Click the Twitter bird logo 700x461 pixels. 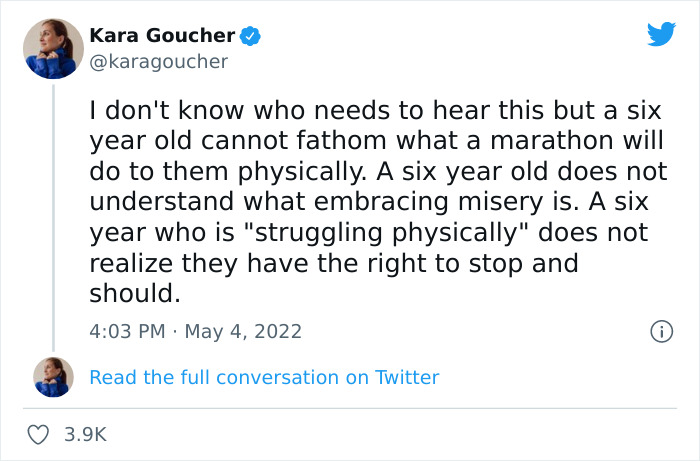661,35
